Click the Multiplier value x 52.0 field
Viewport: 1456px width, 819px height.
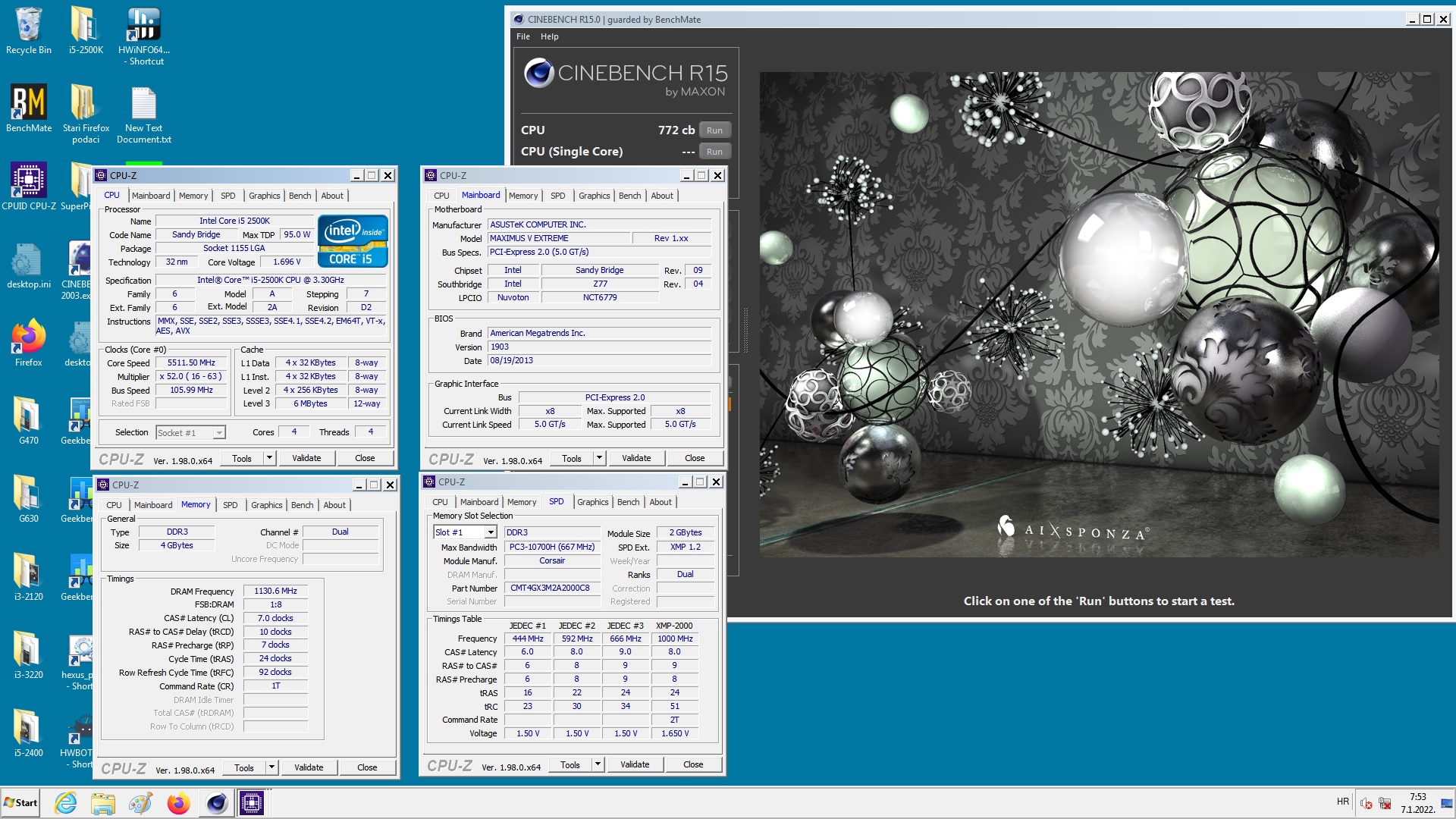click(191, 377)
